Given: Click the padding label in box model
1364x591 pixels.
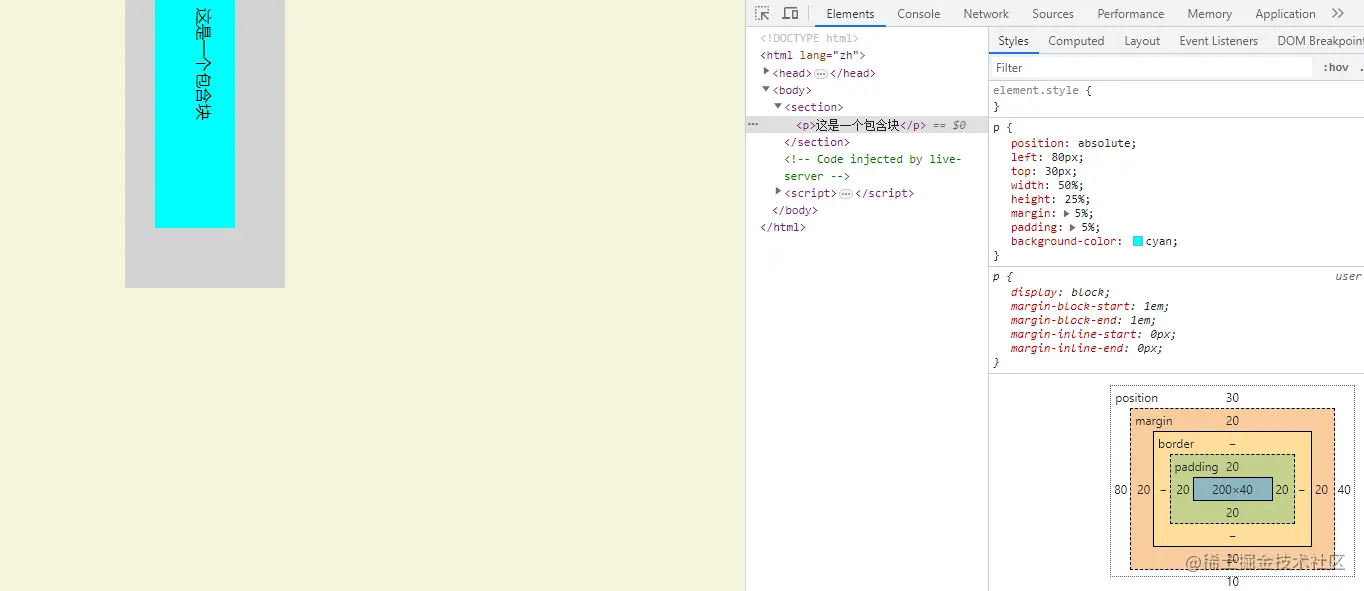Looking at the screenshot, I should coord(1196,467).
